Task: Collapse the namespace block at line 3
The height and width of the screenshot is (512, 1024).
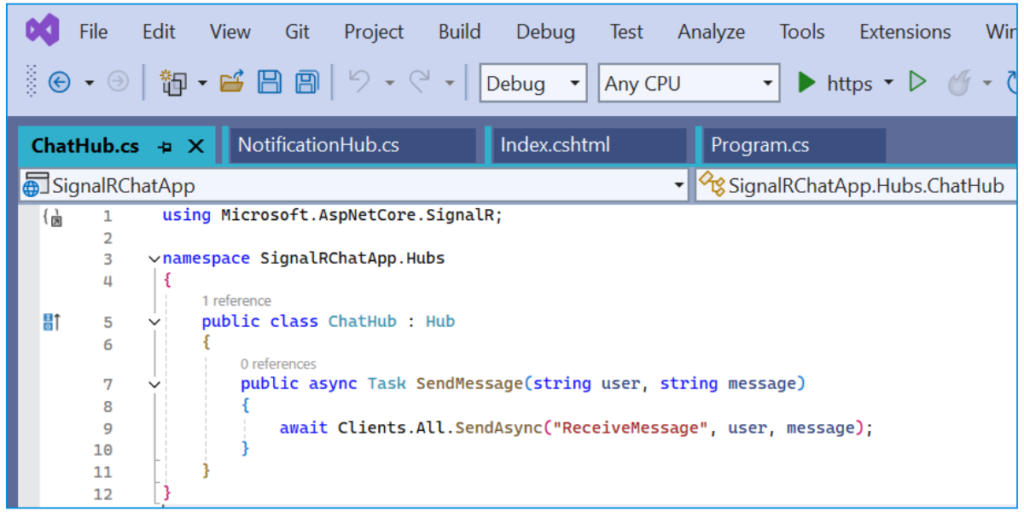Action: click(x=154, y=259)
